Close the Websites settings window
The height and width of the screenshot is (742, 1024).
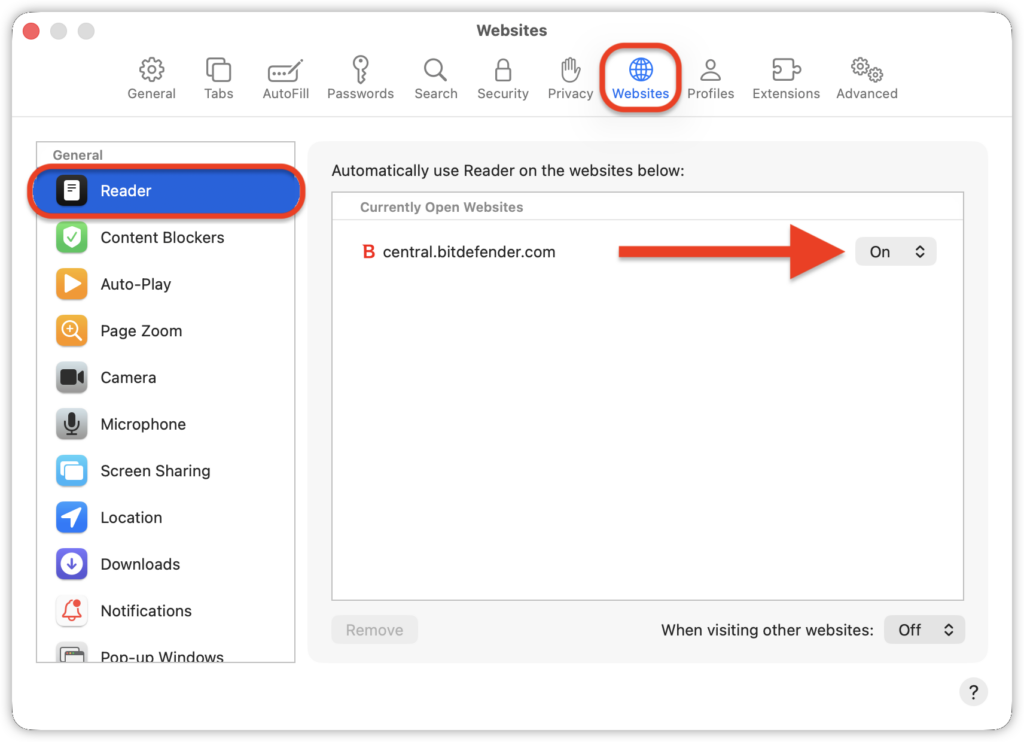31,31
